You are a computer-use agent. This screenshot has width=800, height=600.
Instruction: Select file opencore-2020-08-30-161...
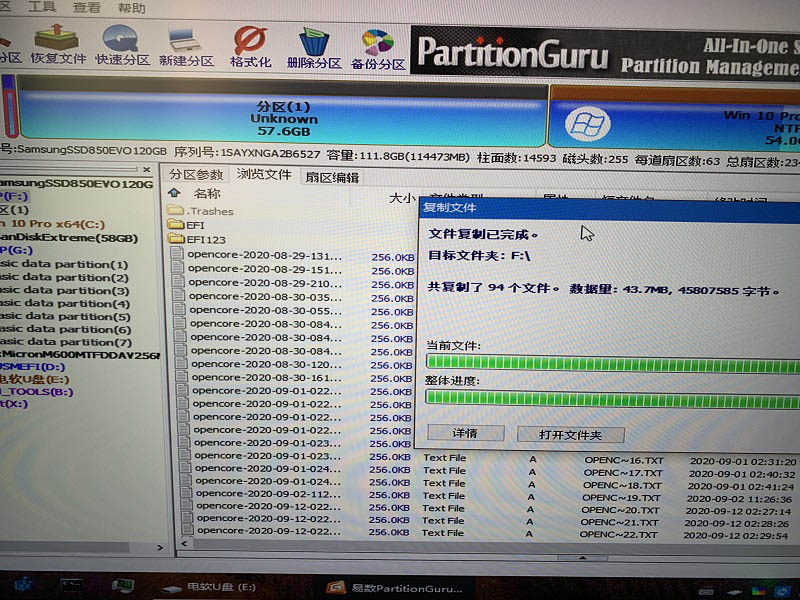267,378
